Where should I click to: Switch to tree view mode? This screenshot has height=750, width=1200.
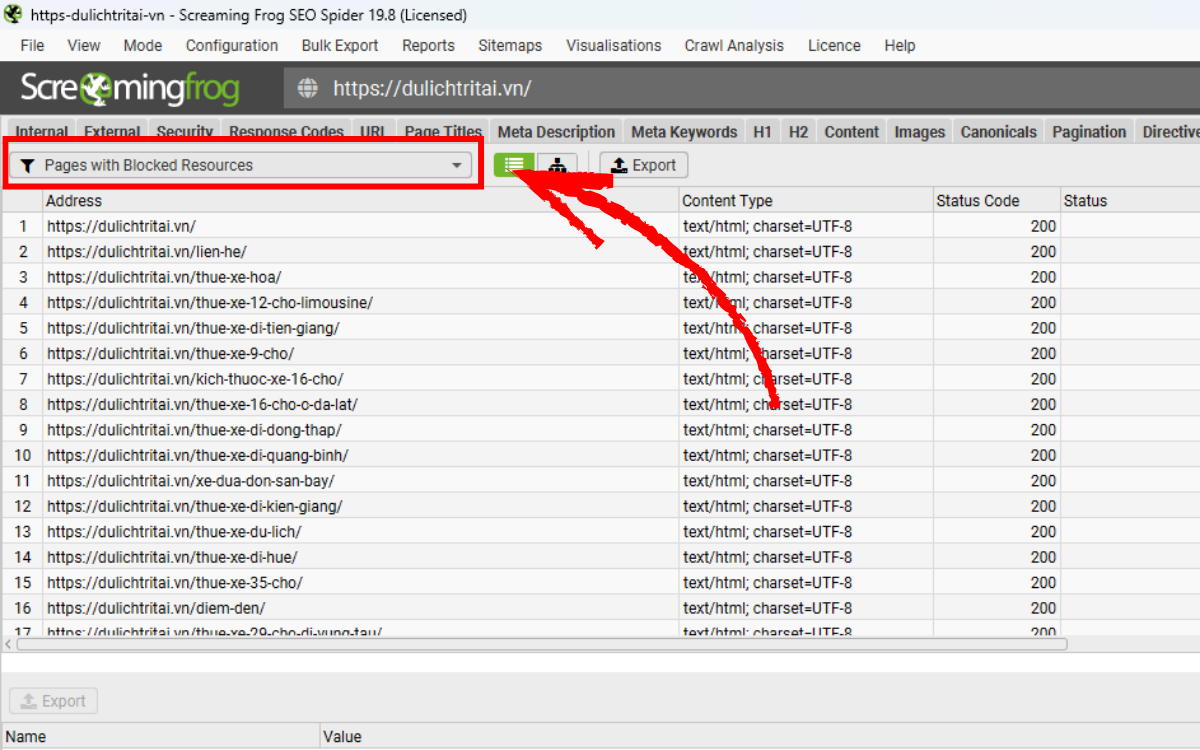tap(557, 165)
